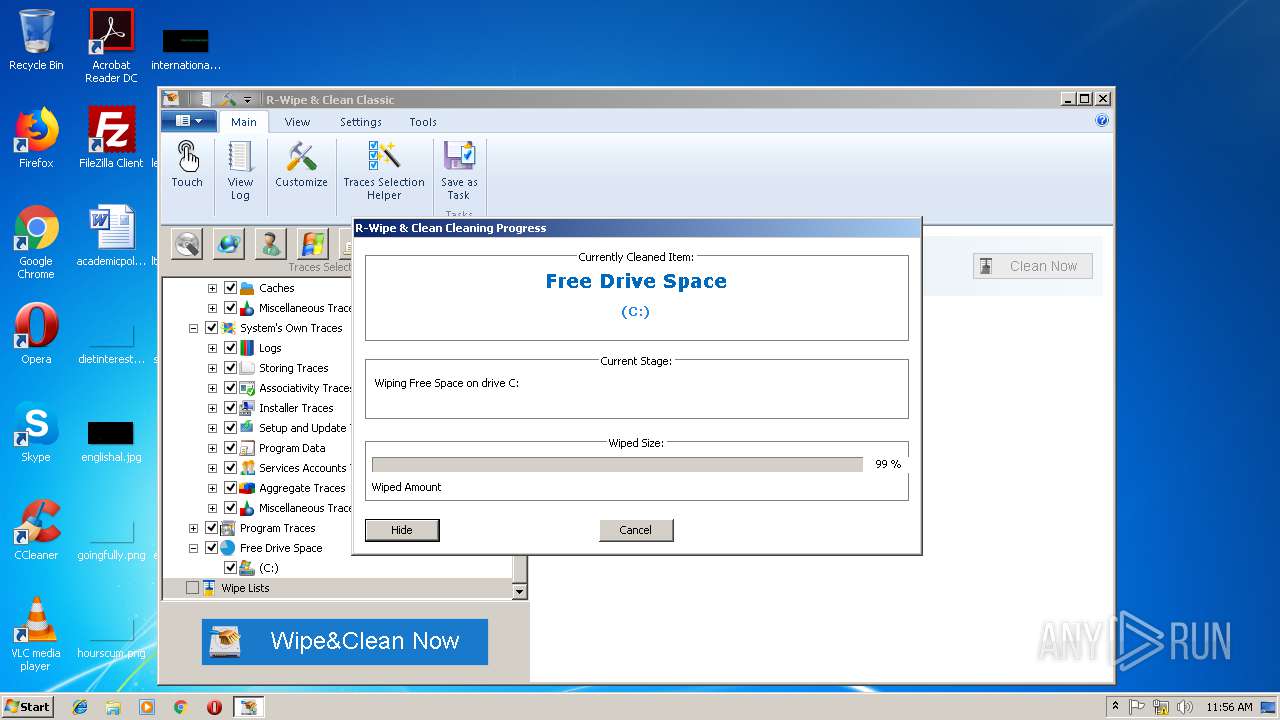The image size is (1280, 720).
Task: Select the Internet traces globe icon
Action: [229, 244]
